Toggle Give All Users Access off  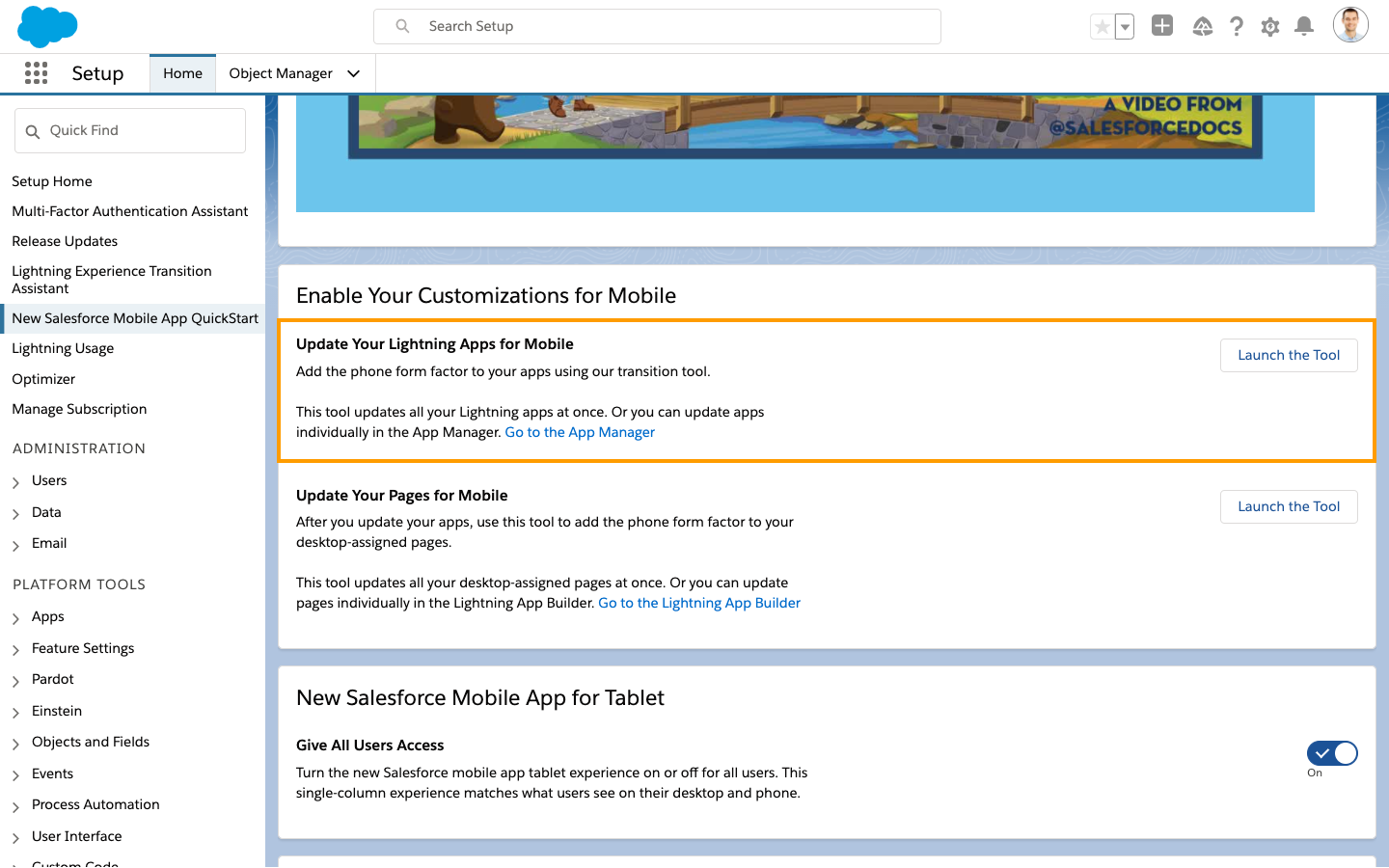1332,753
